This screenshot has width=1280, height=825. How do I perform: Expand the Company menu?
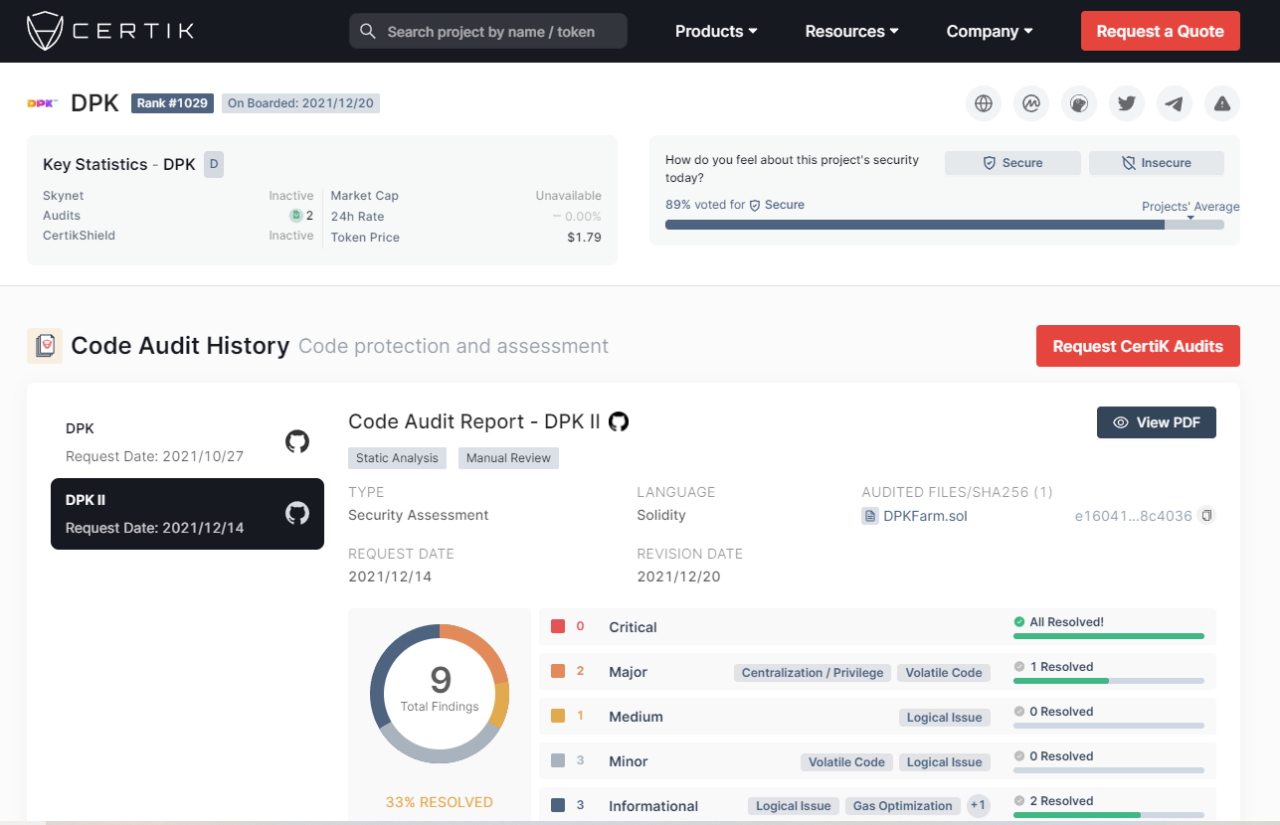[990, 31]
